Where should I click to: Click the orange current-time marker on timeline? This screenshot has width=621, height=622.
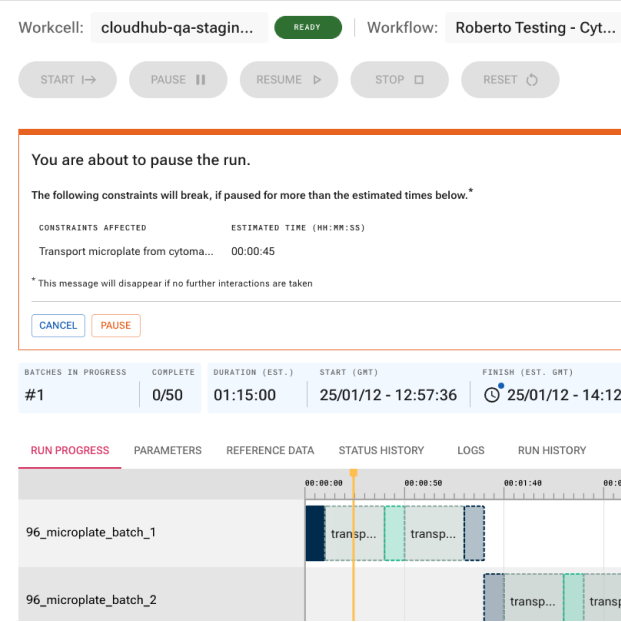point(353,473)
